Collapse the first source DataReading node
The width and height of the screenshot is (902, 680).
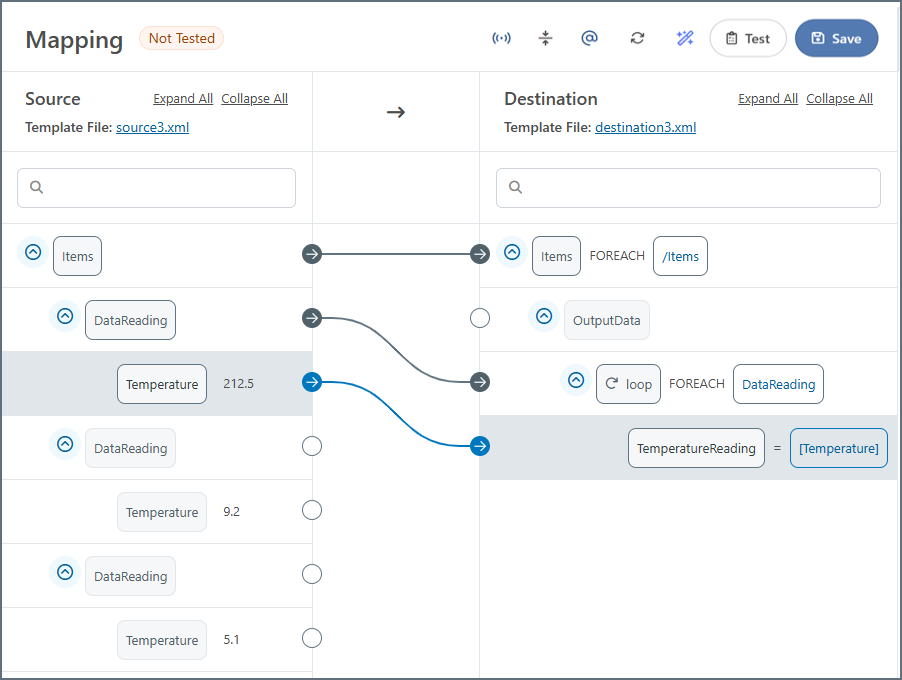pyautogui.click(x=65, y=317)
